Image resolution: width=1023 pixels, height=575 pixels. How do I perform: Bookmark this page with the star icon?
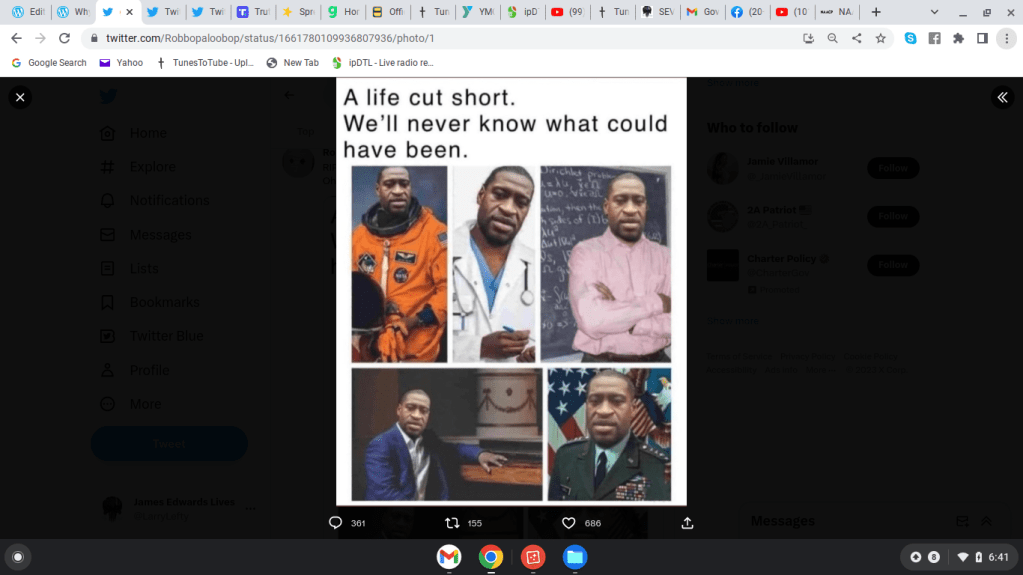881,38
